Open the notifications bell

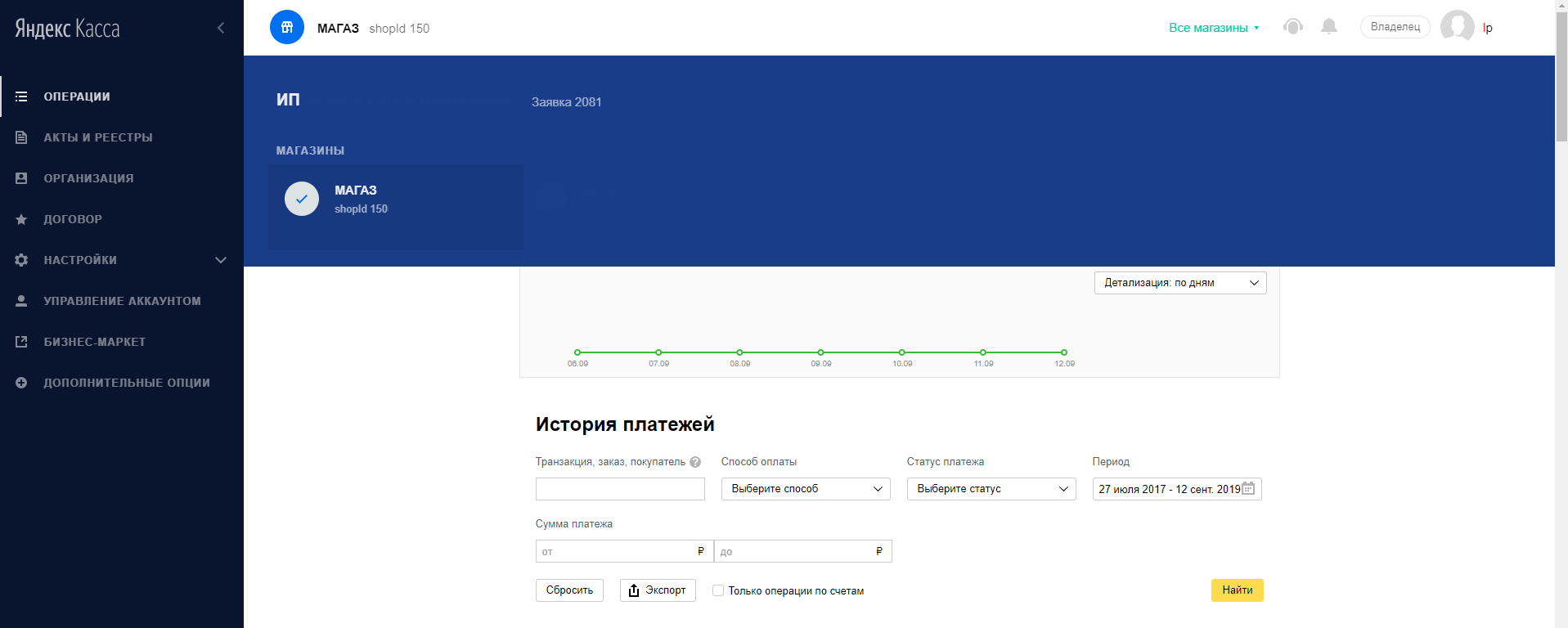pyautogui.click(x=1329, y=27)
